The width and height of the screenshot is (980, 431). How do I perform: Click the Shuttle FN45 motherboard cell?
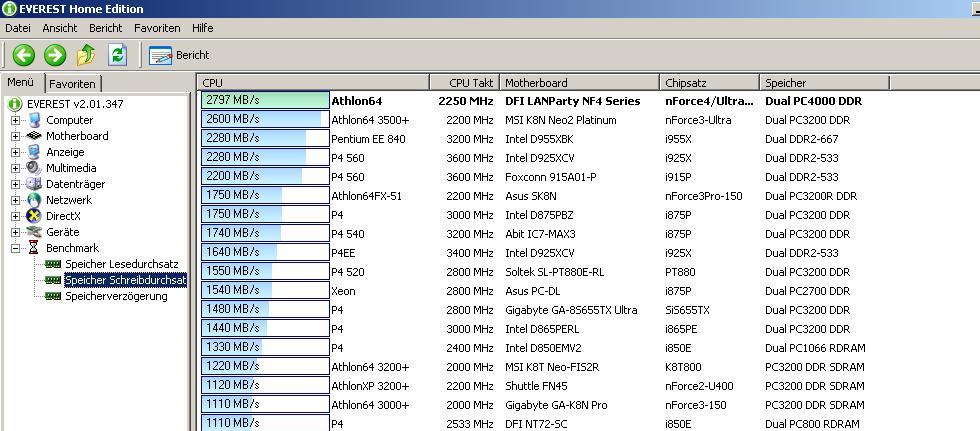coord(536,386)
